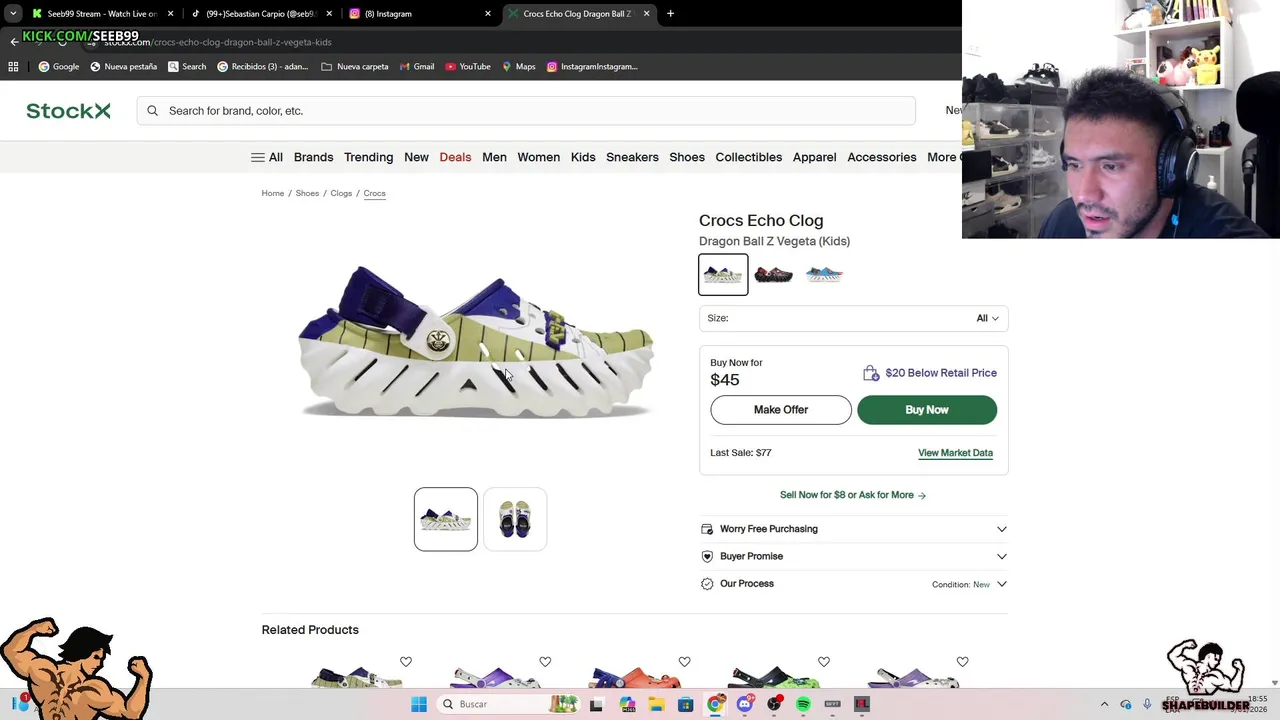Open Spotify from the taskbar
The width and height of the screenshot is (1280, 720).
click(x=803, y=704)
